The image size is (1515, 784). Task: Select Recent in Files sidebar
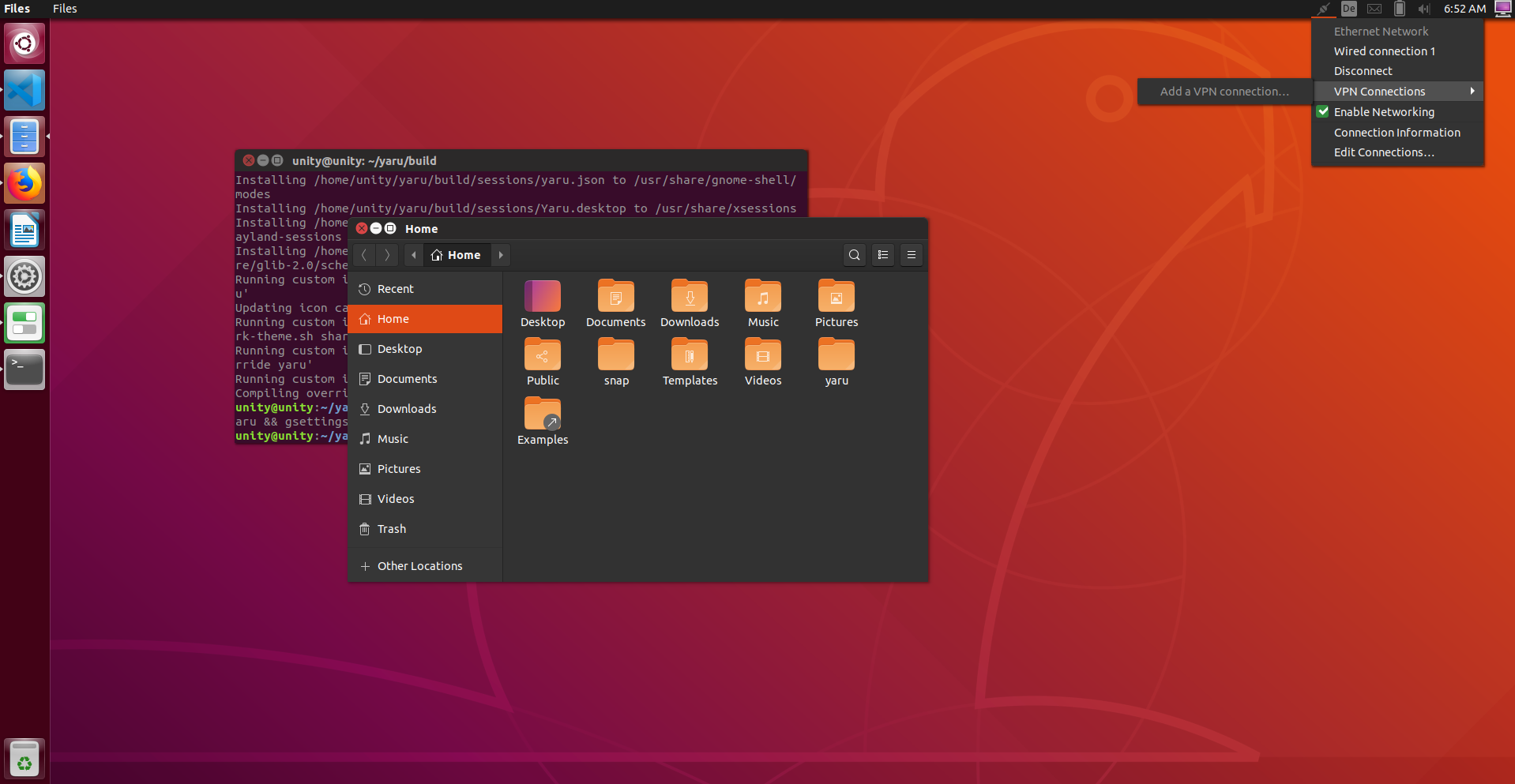(425, 289)
